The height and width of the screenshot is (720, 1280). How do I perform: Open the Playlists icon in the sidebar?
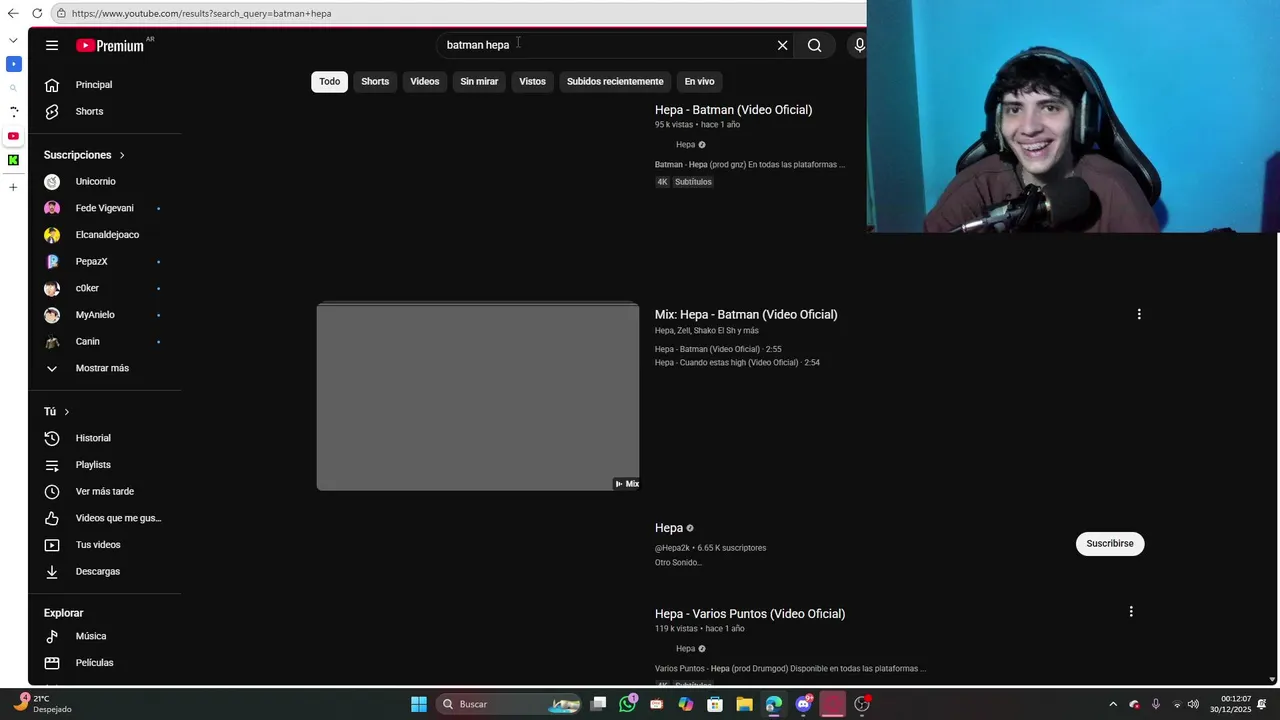tap(52, 465)
